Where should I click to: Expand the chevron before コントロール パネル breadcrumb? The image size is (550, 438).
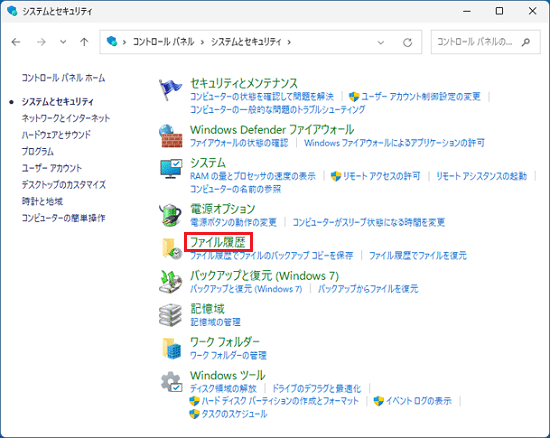(124, 42)
